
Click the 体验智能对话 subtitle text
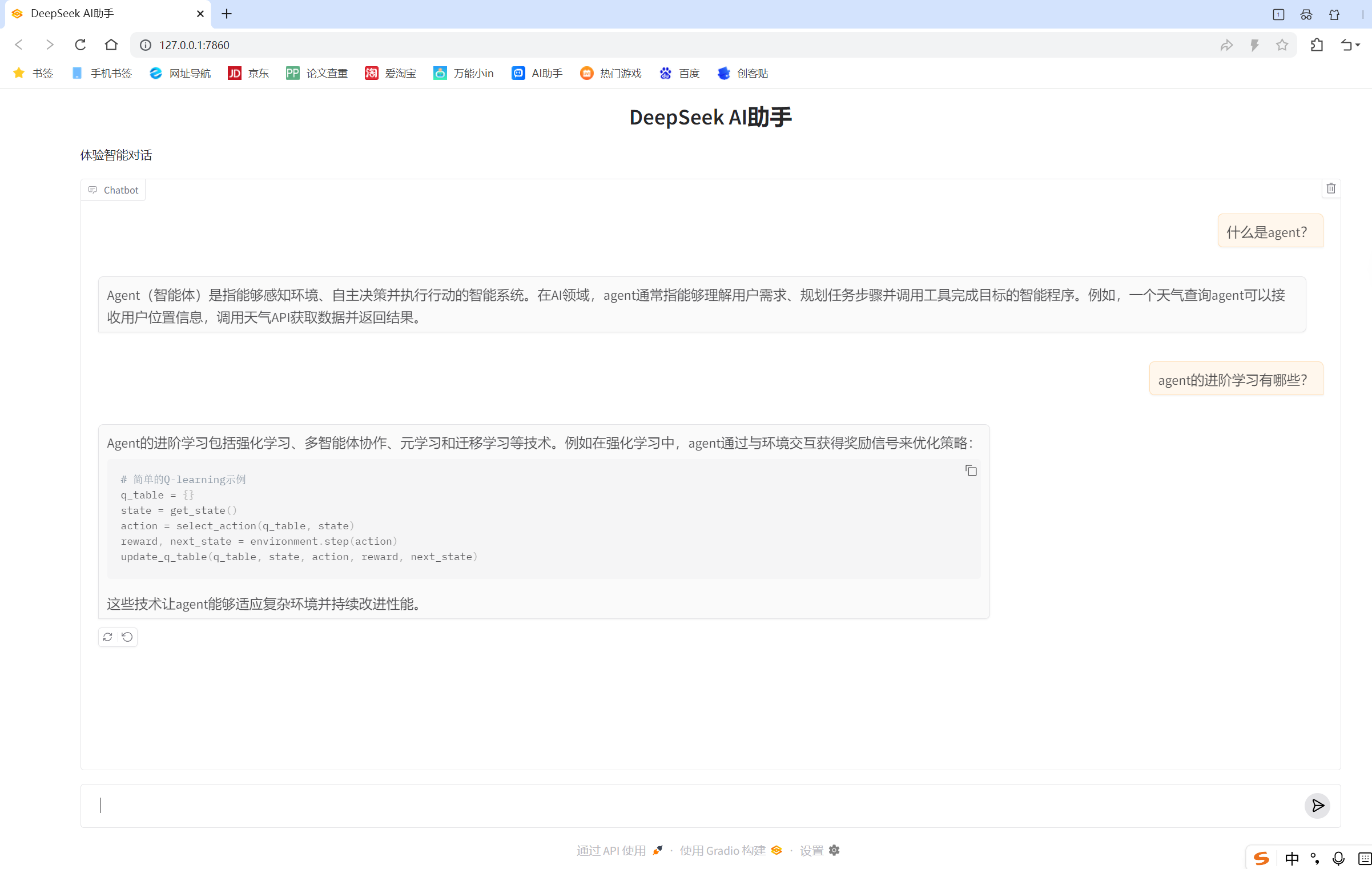[x=116, y=155]
